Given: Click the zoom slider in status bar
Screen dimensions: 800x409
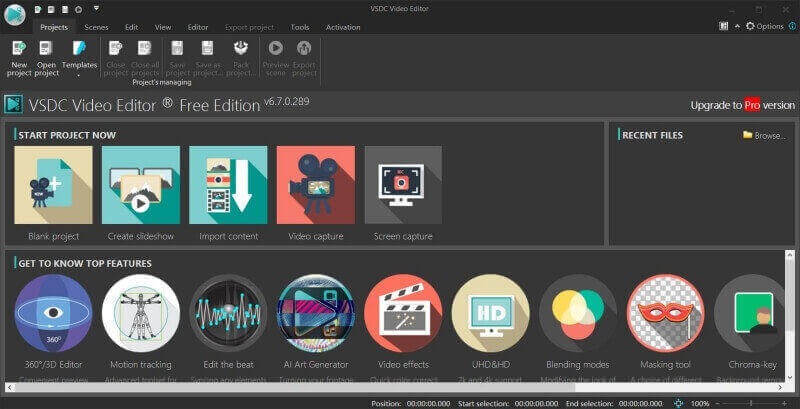Looking at the screenshot, I should point(751,403).
